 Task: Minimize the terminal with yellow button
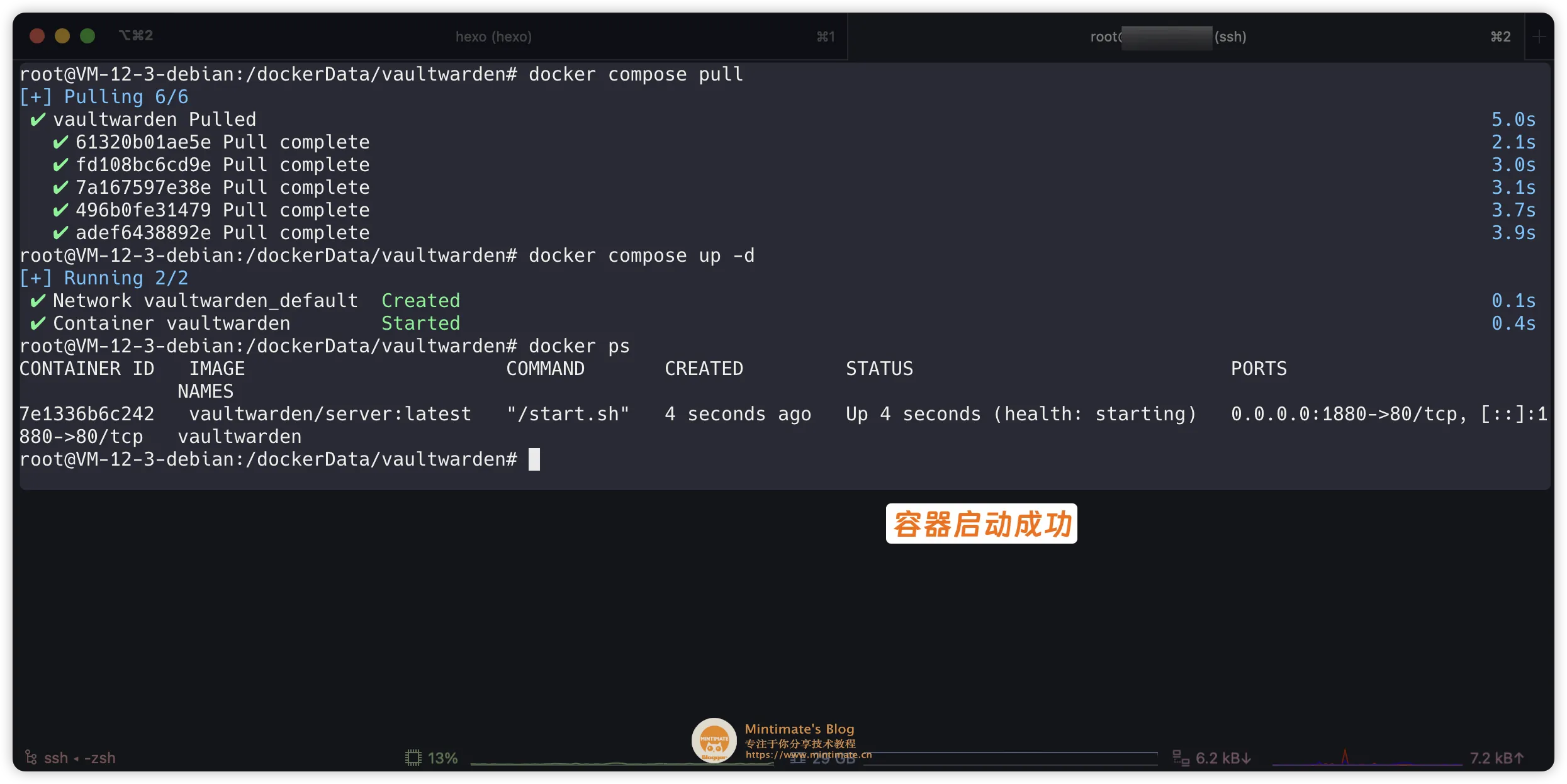pos(62,36)
